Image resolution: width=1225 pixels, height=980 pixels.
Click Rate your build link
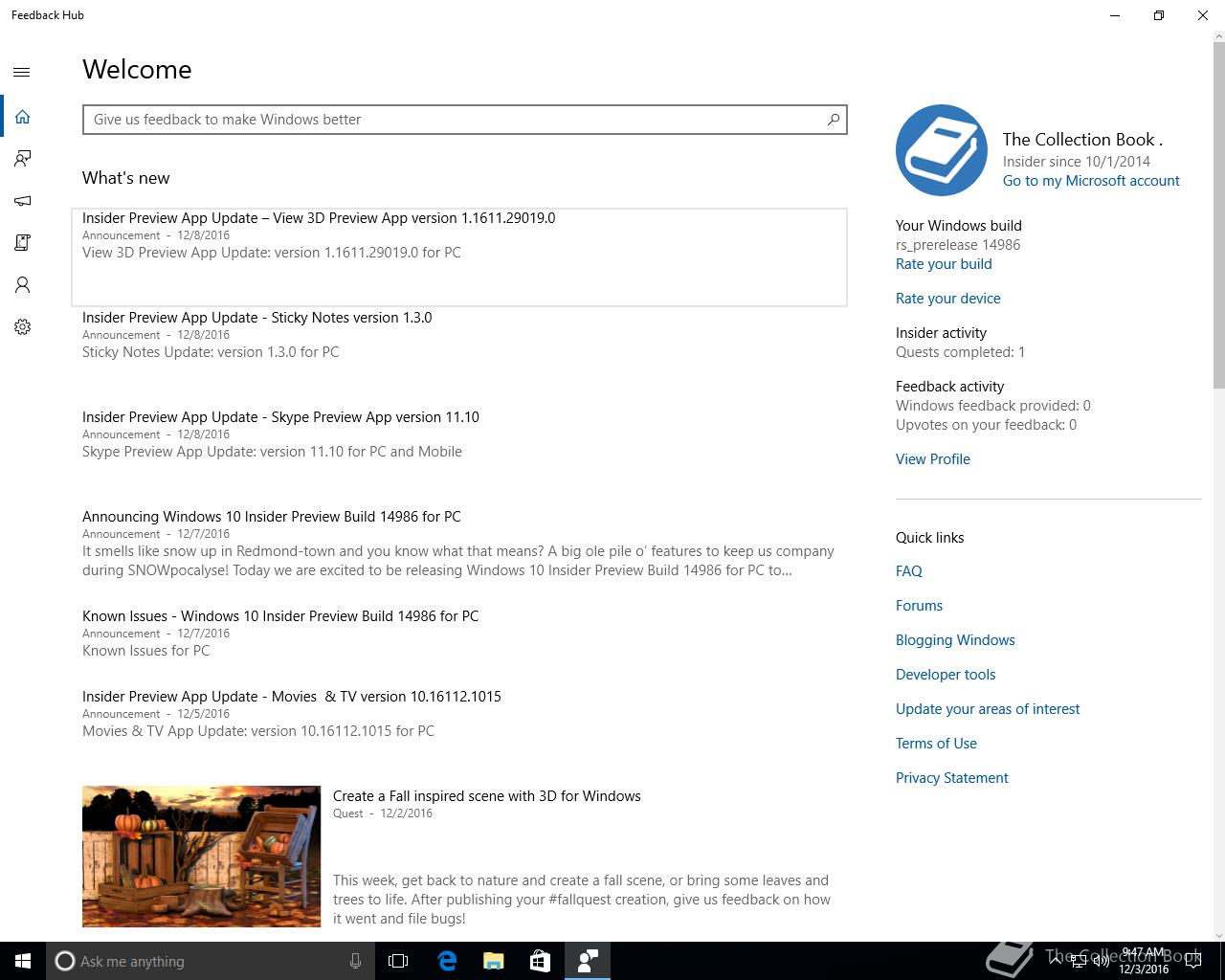(944, 264)
